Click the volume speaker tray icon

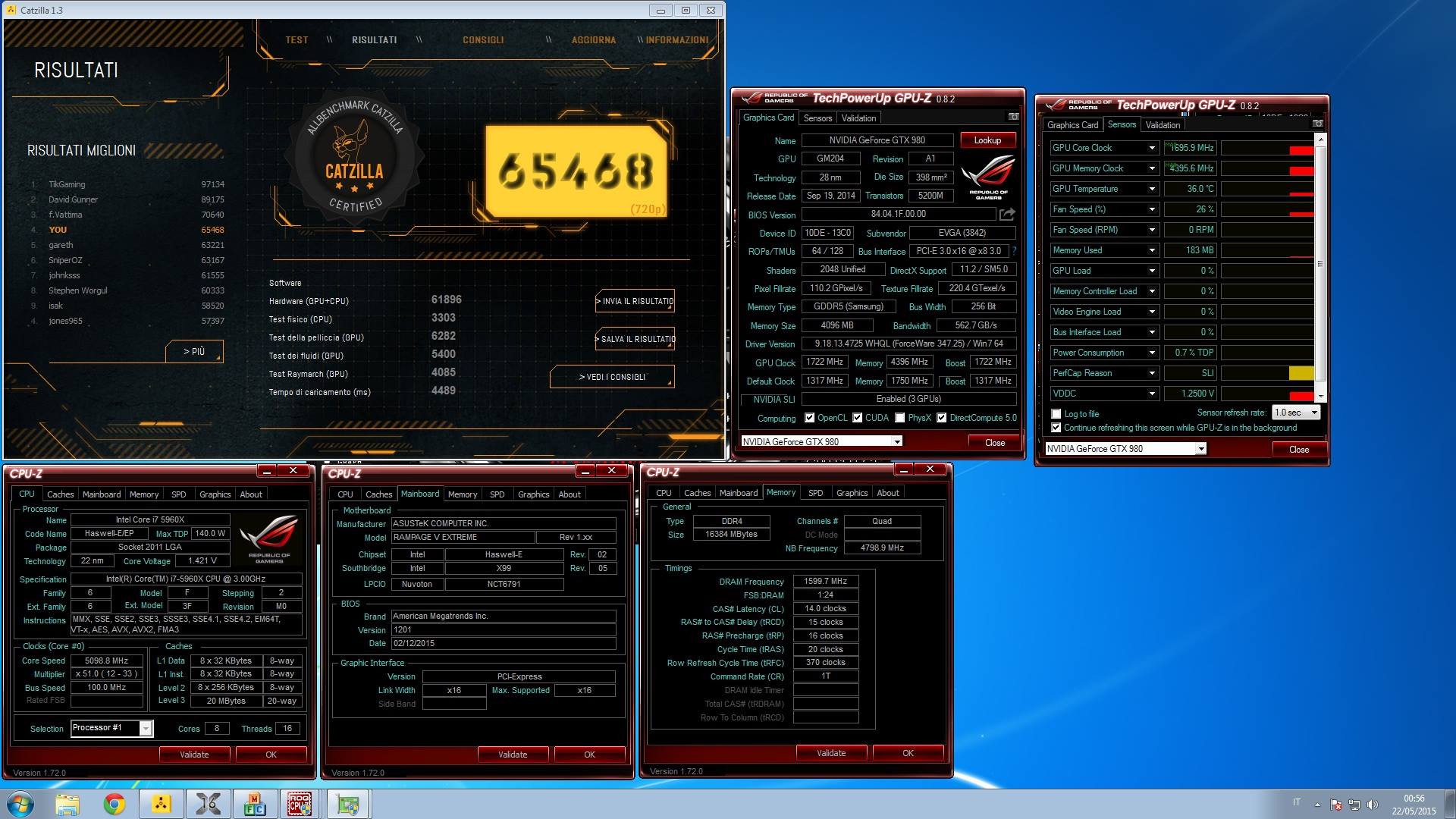(x=1373, y=805)
